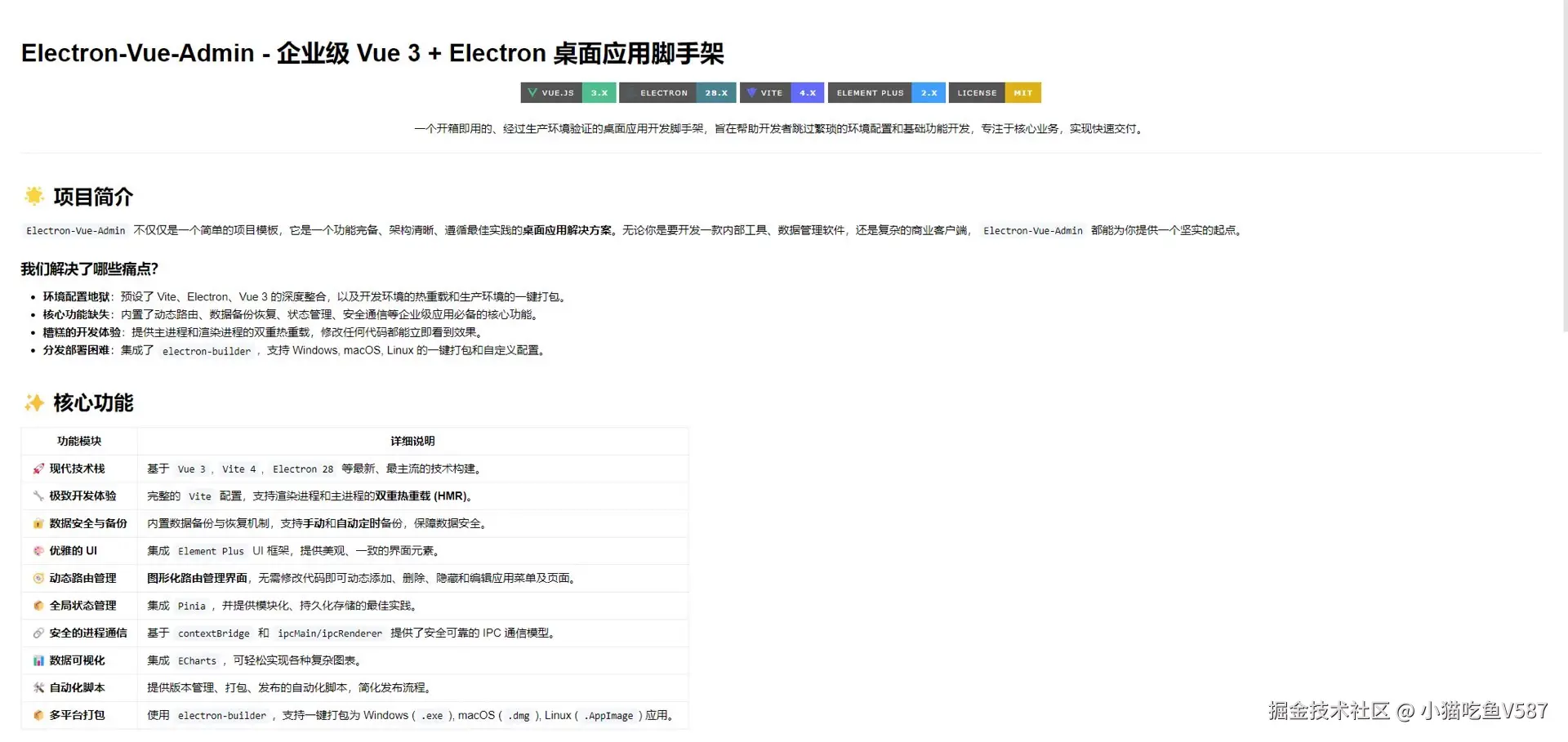Select the 安全的进程通信 row label
This screenshot has width=1568, height=742.
[88, 633]
